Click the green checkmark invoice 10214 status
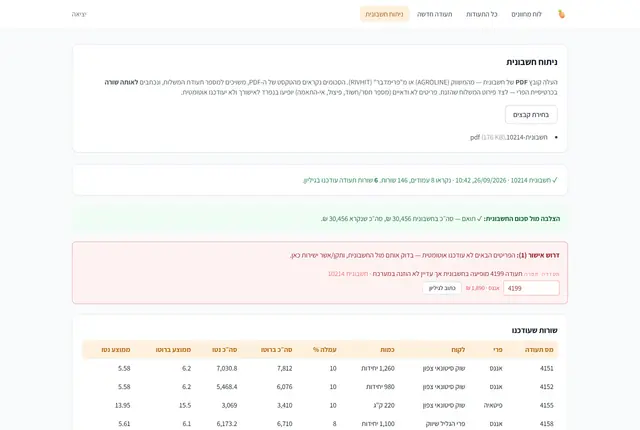The image size is (640, 430). click(430, 180)
